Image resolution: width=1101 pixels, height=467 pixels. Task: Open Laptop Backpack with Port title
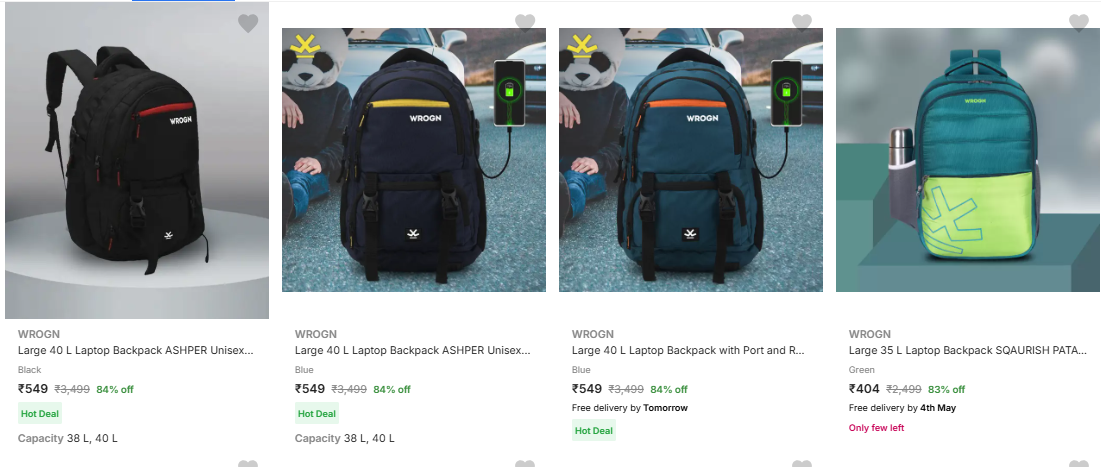coord(688,350)
